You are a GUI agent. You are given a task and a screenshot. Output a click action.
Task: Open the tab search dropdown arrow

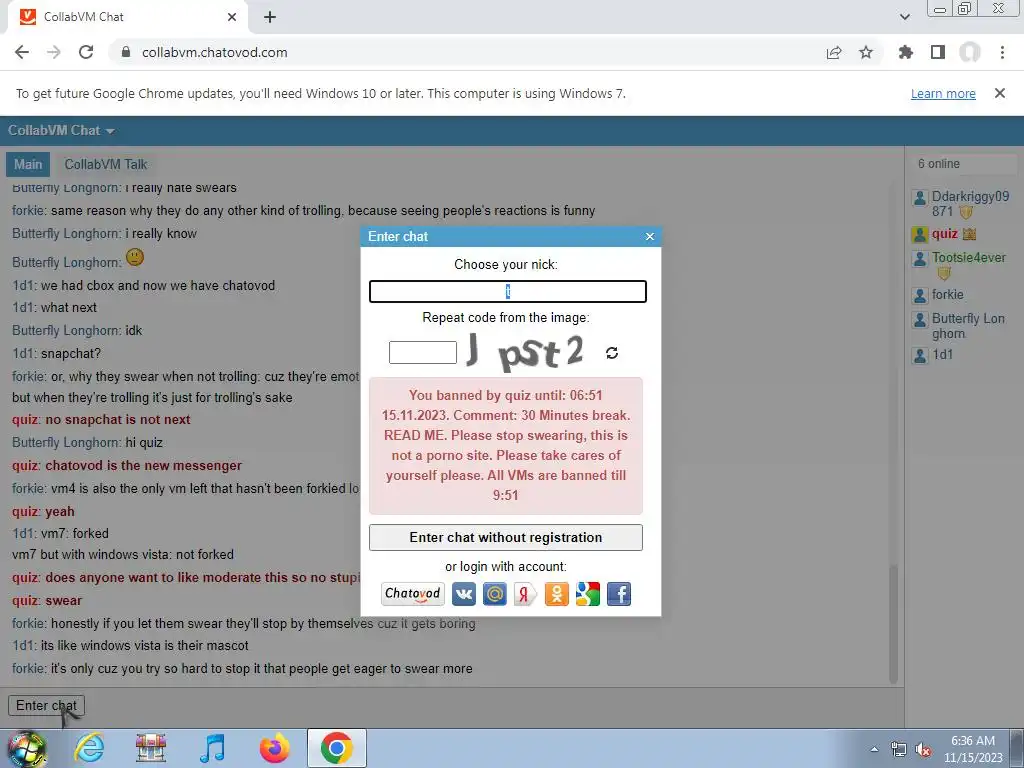[904, 17]
